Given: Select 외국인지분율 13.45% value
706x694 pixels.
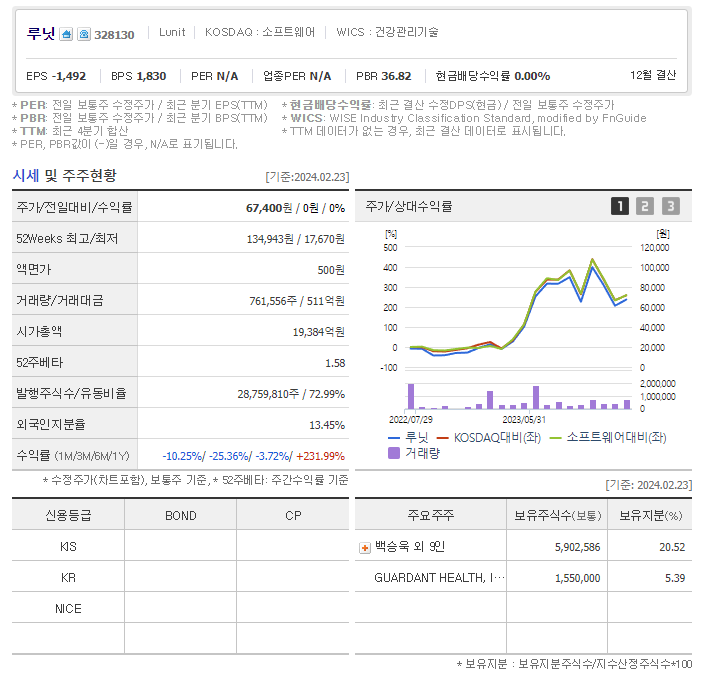Looking at the screenshot, I should click(327, 425).
